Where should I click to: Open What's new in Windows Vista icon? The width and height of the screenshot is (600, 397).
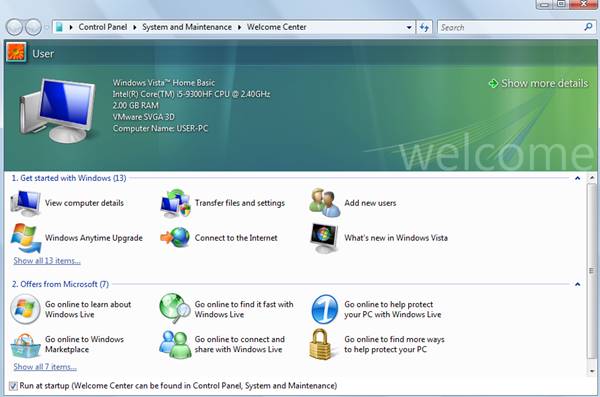[x=324, y=238]
